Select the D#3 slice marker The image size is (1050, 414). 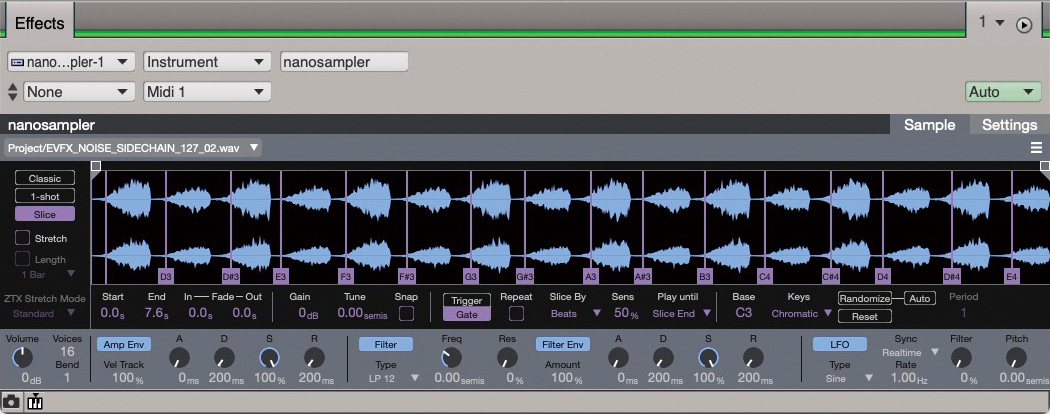(231, 276)
